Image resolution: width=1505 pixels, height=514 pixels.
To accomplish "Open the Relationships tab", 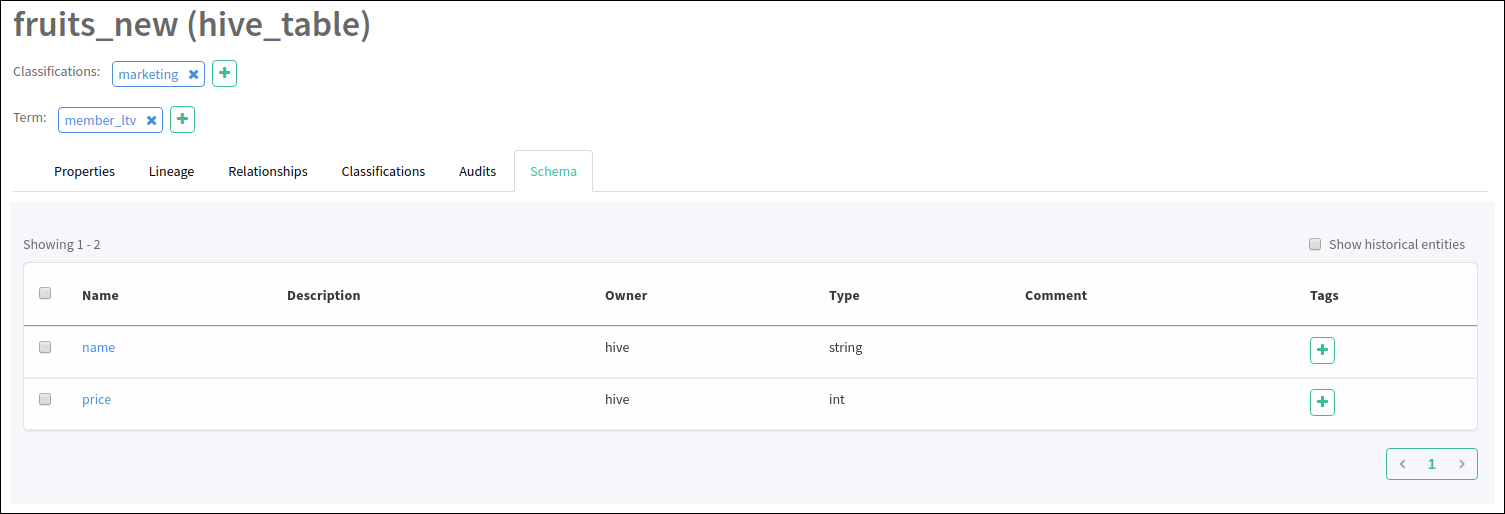I will coord(268,171).
